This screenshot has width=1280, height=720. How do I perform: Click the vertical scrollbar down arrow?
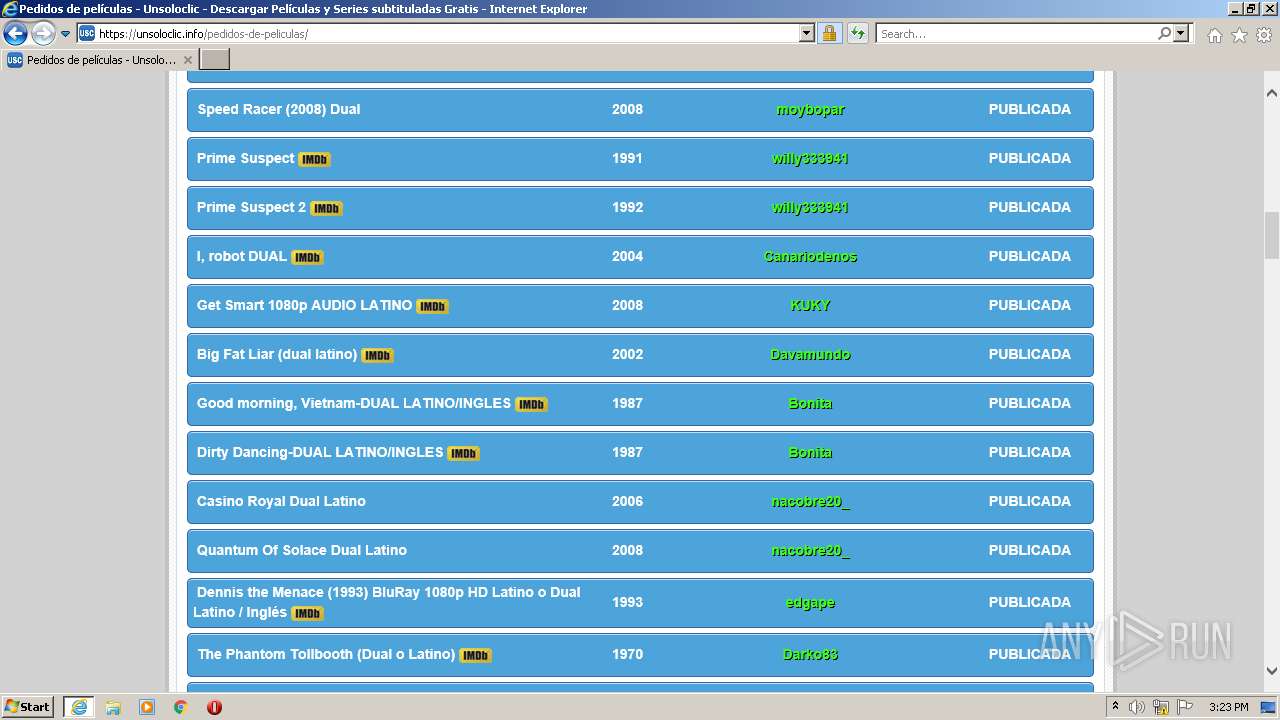point(1272,672)
